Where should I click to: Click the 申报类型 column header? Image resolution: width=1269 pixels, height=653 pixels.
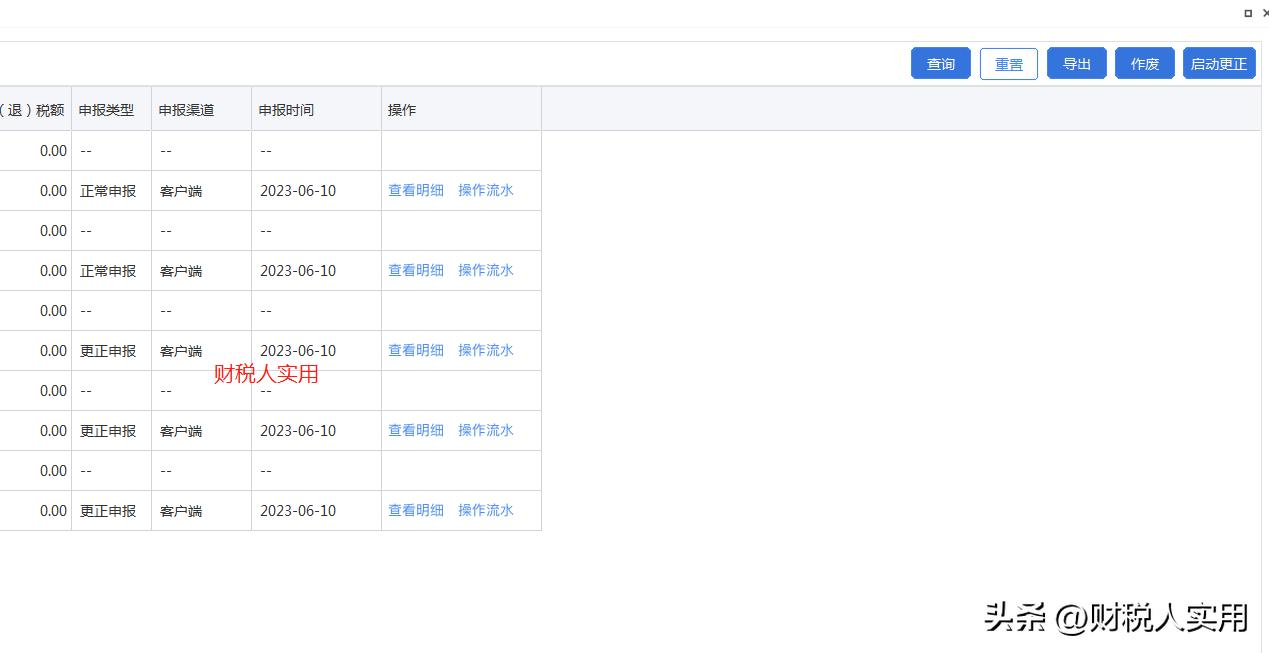point(106,110)
